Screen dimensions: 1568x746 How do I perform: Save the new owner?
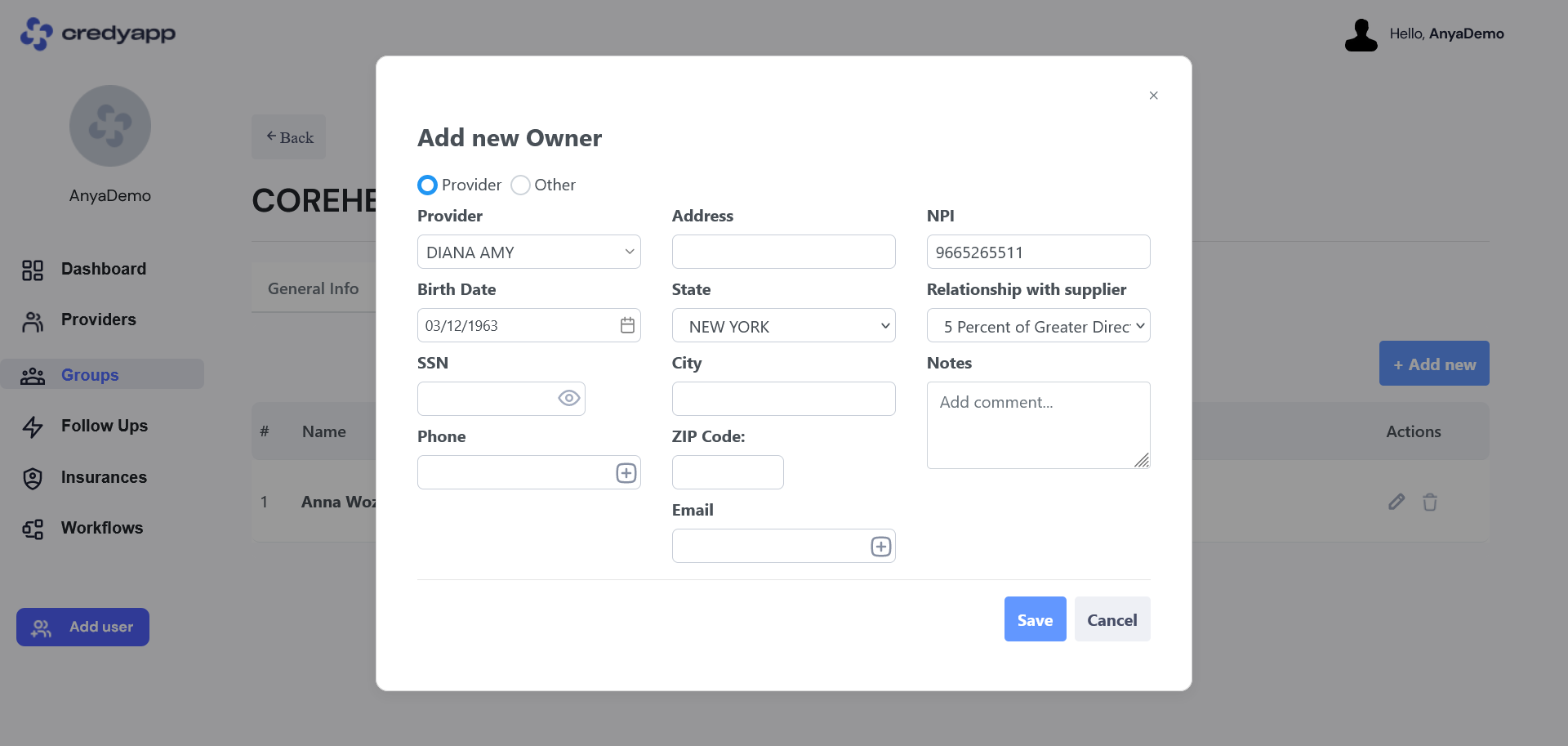click(x=1035, y=619)
